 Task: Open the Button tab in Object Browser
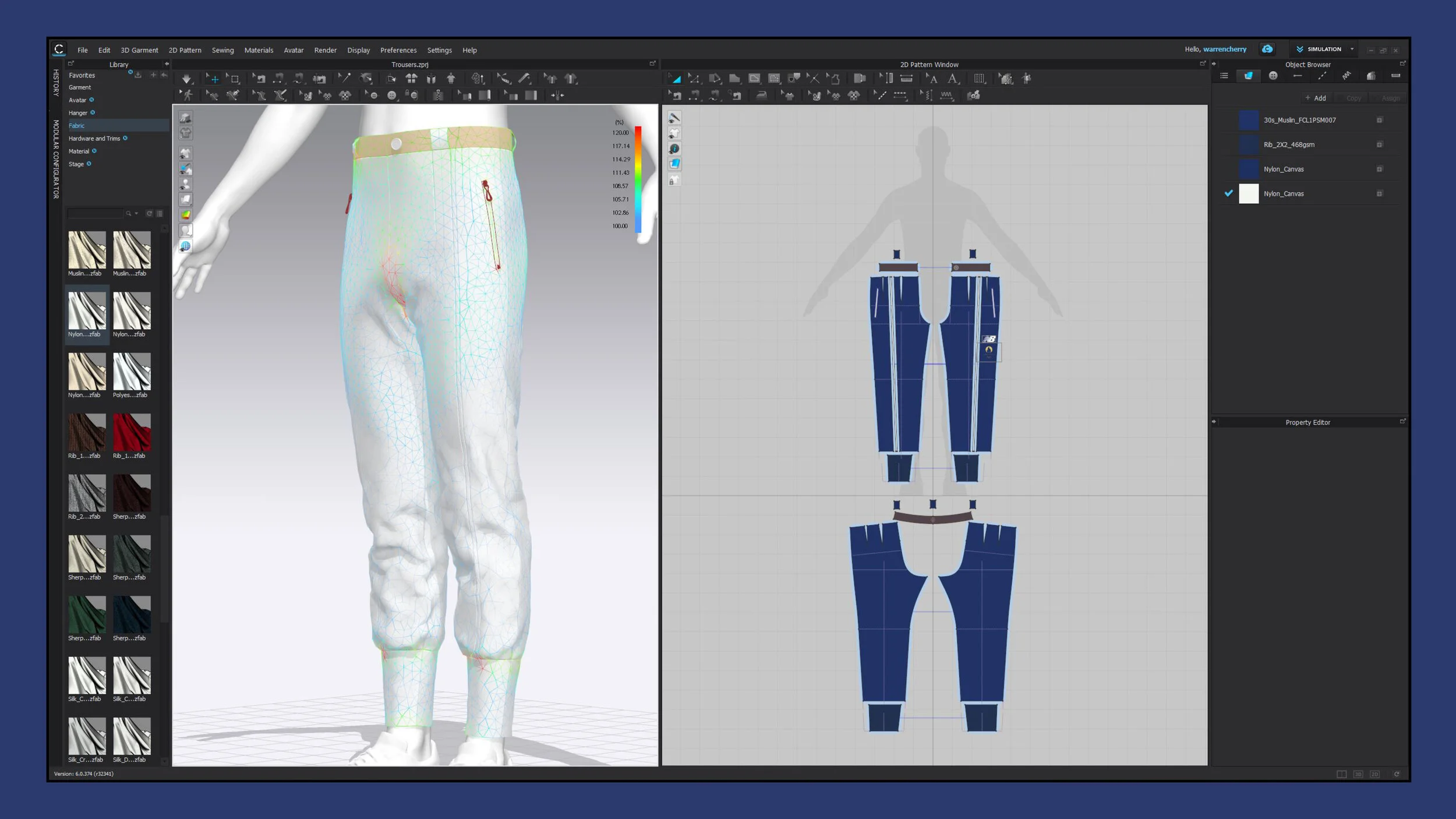pyautogui.click(x=1273, y=76)
